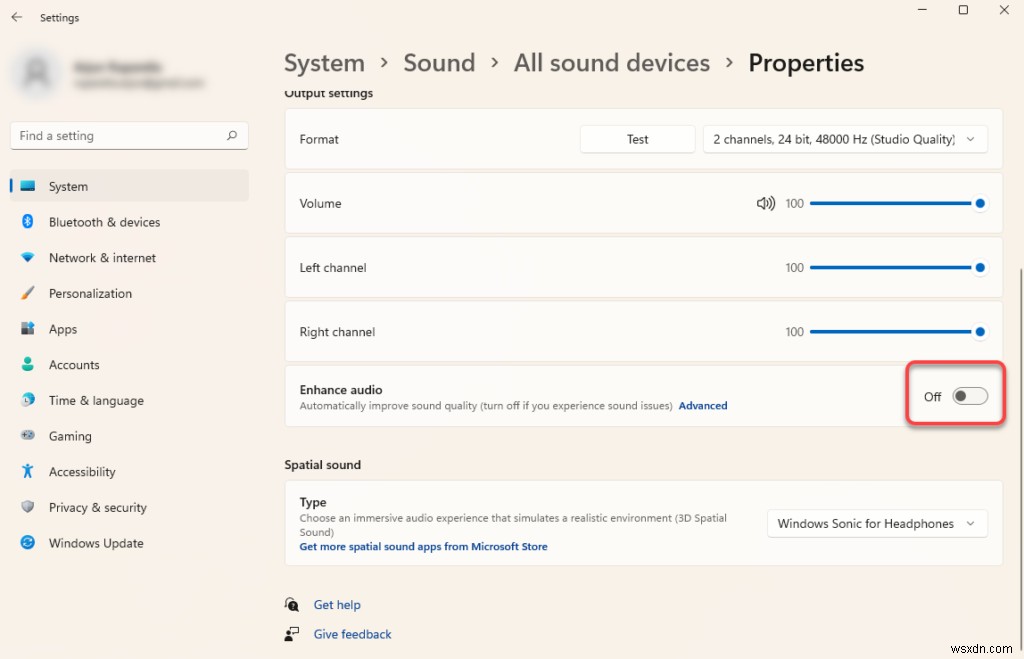Open Time & language settings
Viewport: 1024px width, 659px height.
(96, 400)
